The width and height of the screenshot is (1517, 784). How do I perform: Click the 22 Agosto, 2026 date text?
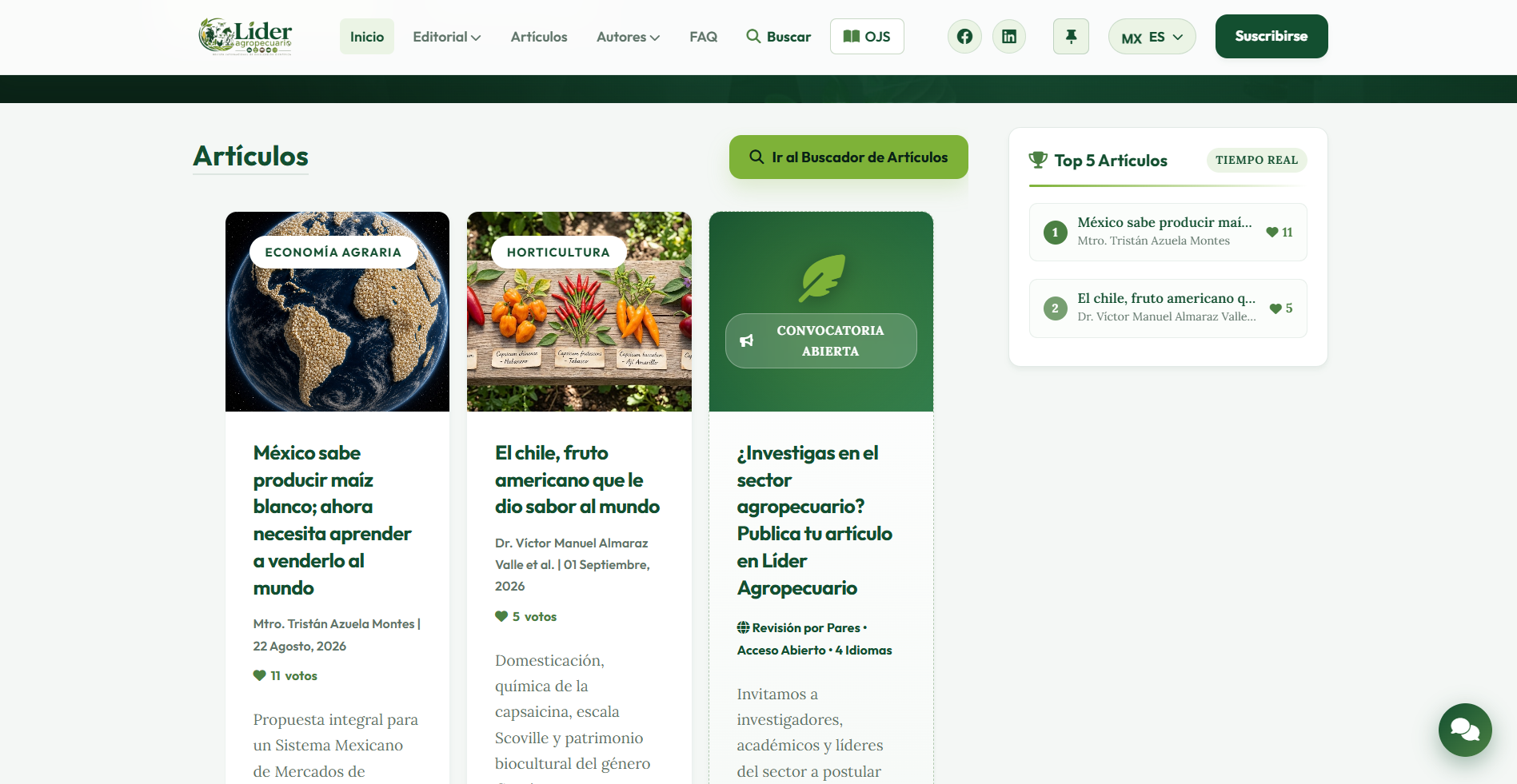pyautogui.click(x=300, y=647)
